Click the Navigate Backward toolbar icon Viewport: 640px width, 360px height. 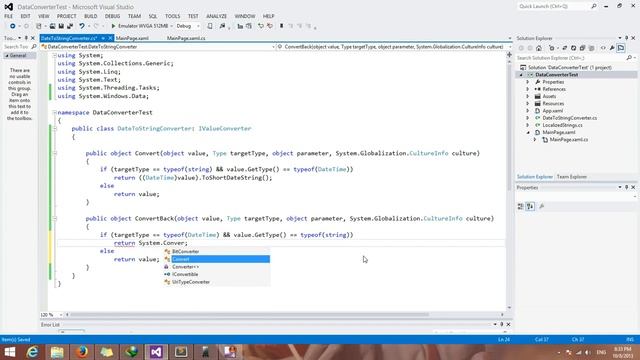click(x=12, y=26)
